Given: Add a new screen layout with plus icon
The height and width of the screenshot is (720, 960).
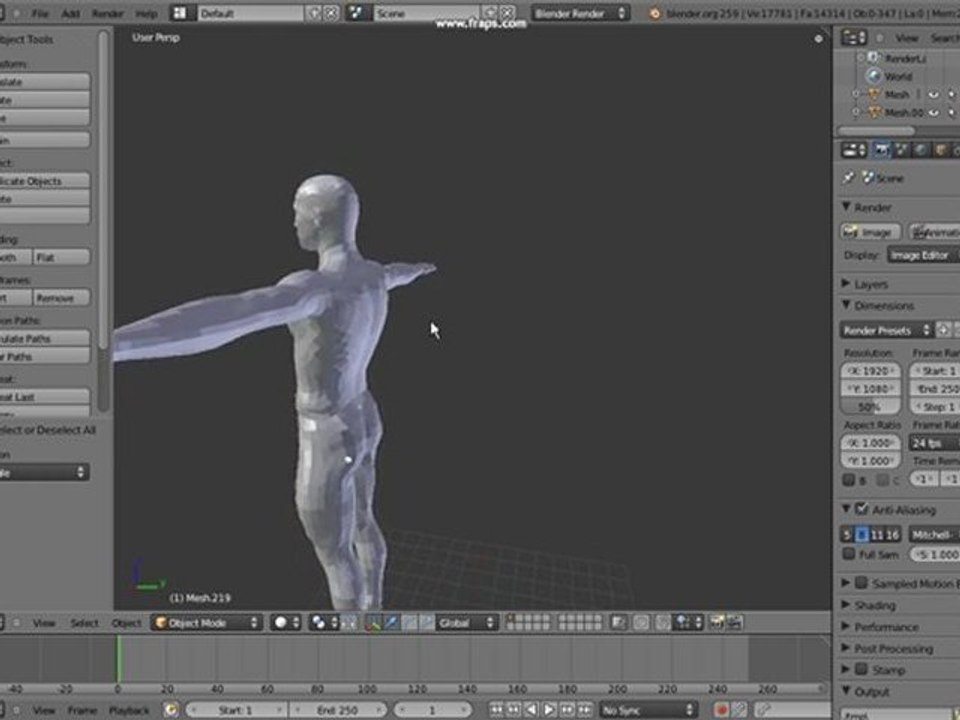Looking at the screenshot, I should (314, 13).
